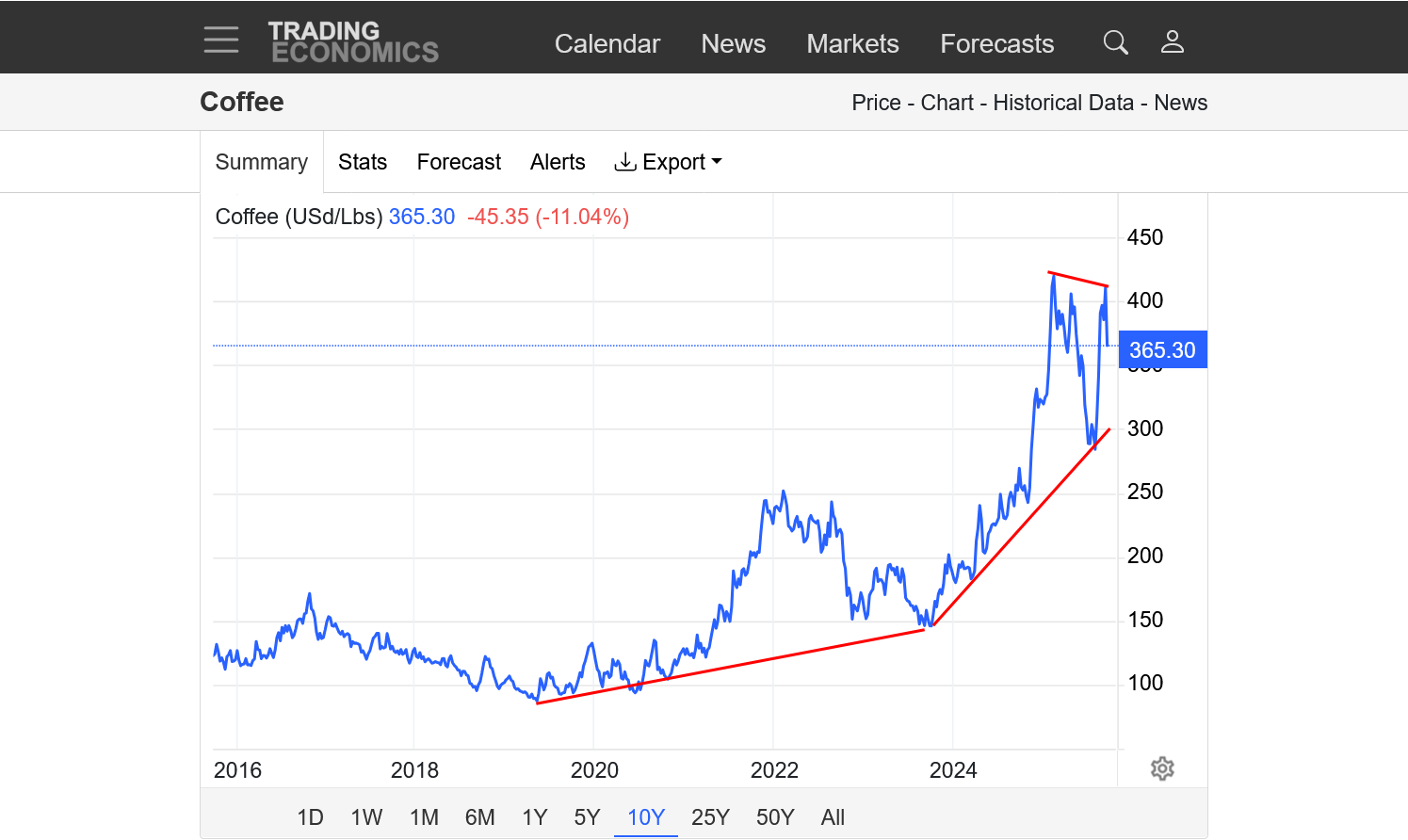Set chart range to 1D

310,817
